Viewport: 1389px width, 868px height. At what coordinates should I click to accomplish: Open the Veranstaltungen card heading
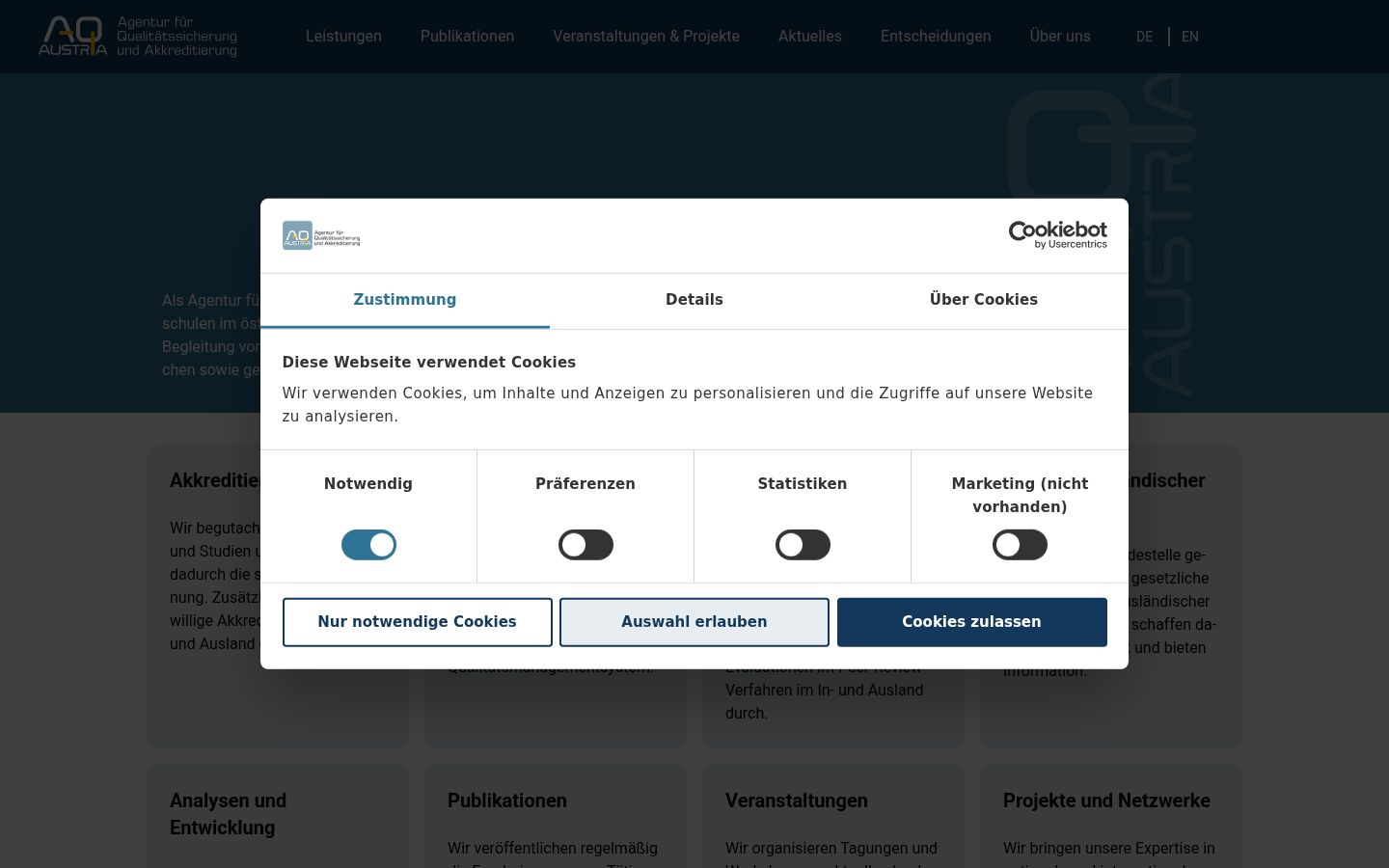(797, 800)
